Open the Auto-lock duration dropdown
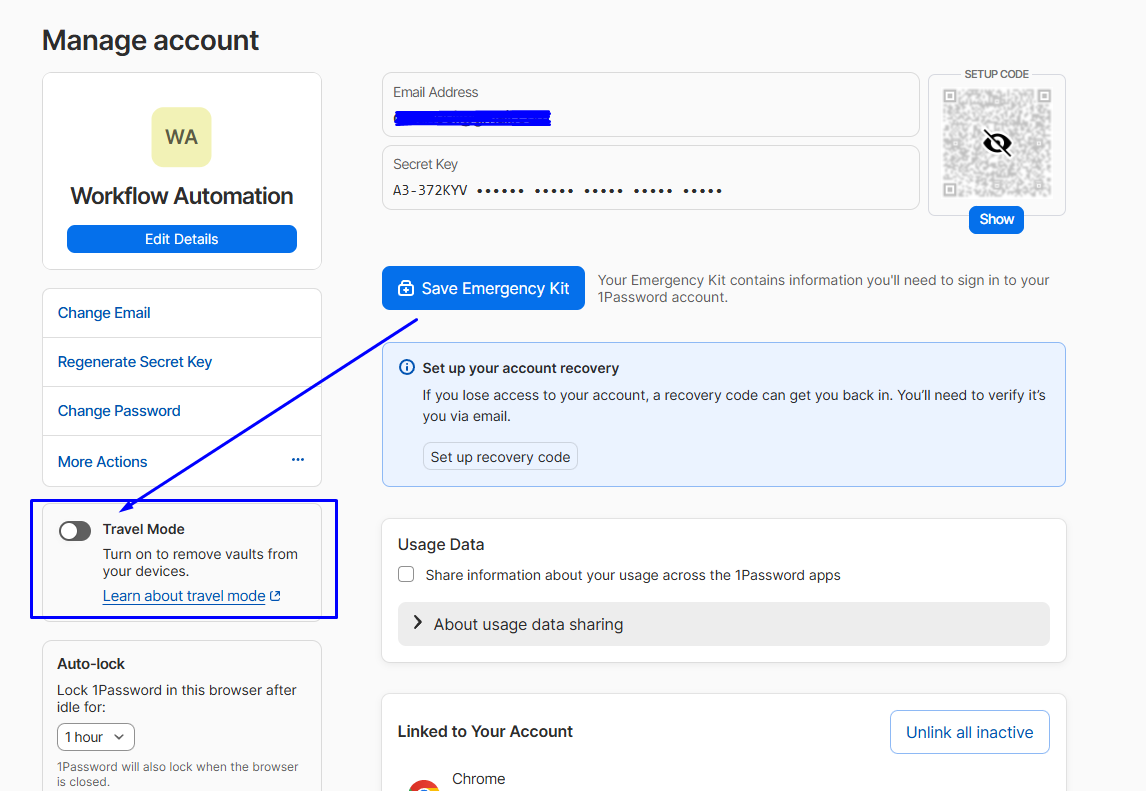Viewport: 1146px width, 791px height. pyautogui.click(x=95, y=736)
